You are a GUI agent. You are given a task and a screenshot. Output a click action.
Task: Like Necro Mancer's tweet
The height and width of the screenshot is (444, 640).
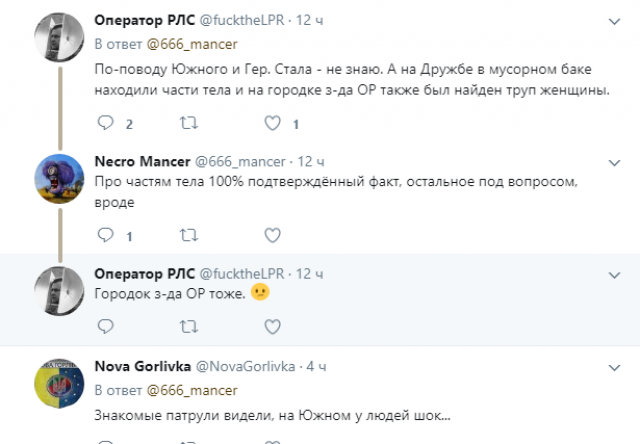271,235
